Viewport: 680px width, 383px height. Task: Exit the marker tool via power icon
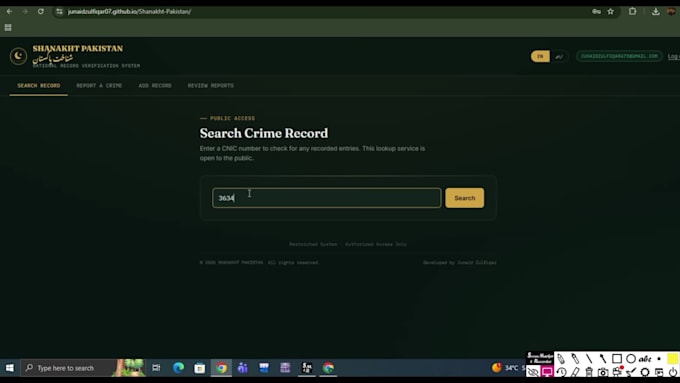[673, 372]
